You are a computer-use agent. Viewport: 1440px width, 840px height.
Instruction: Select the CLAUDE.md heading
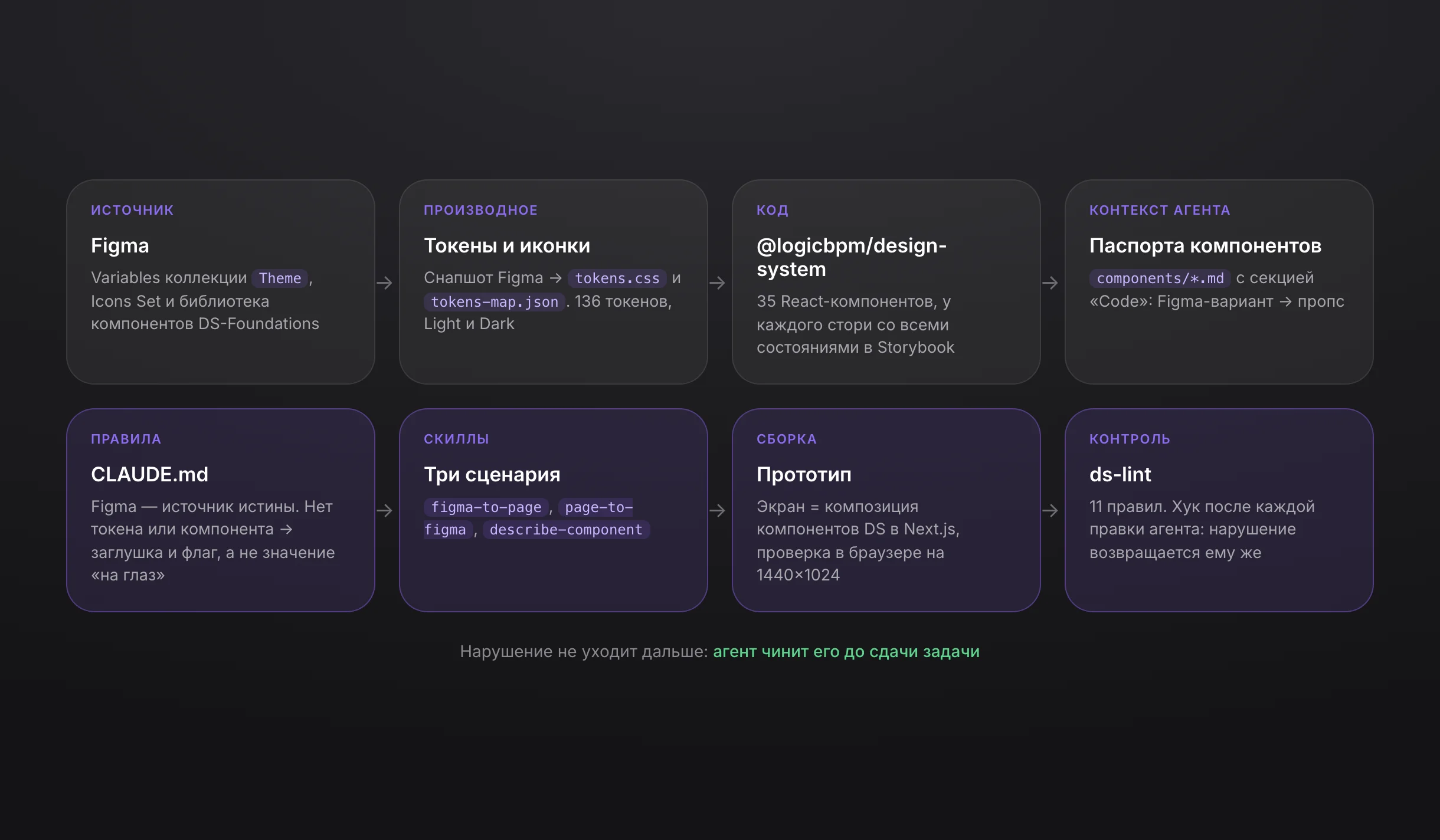pyautogui.click(x=149, y=474)
